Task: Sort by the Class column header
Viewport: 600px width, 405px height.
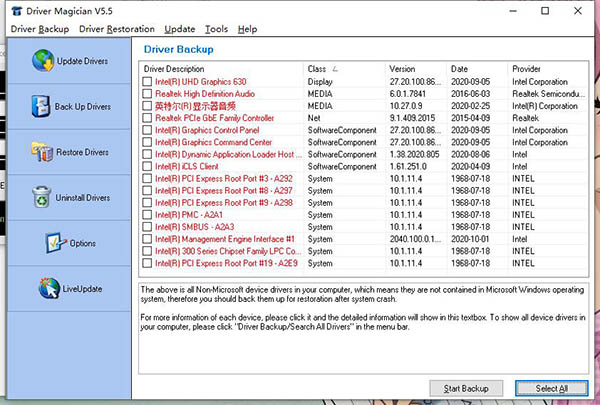Action: pyautogui.click(x=344, y=69)
